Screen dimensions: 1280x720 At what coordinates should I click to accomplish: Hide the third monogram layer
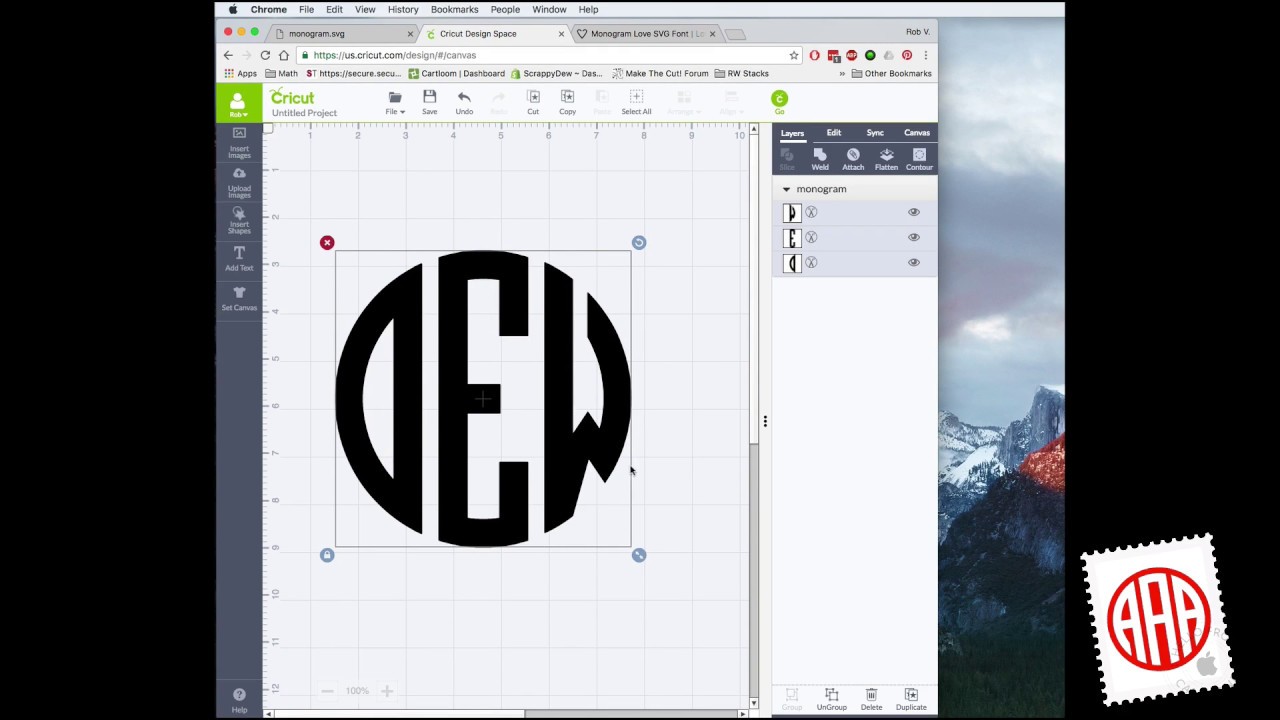pos(913,262)
